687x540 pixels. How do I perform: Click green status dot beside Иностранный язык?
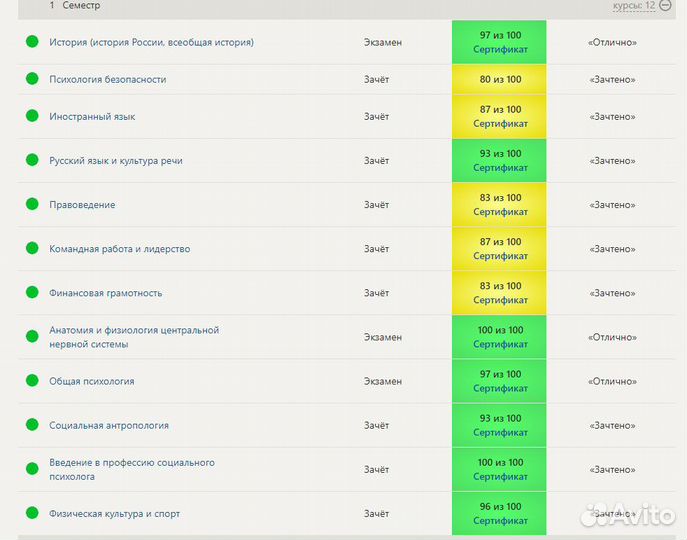[32, 117]
